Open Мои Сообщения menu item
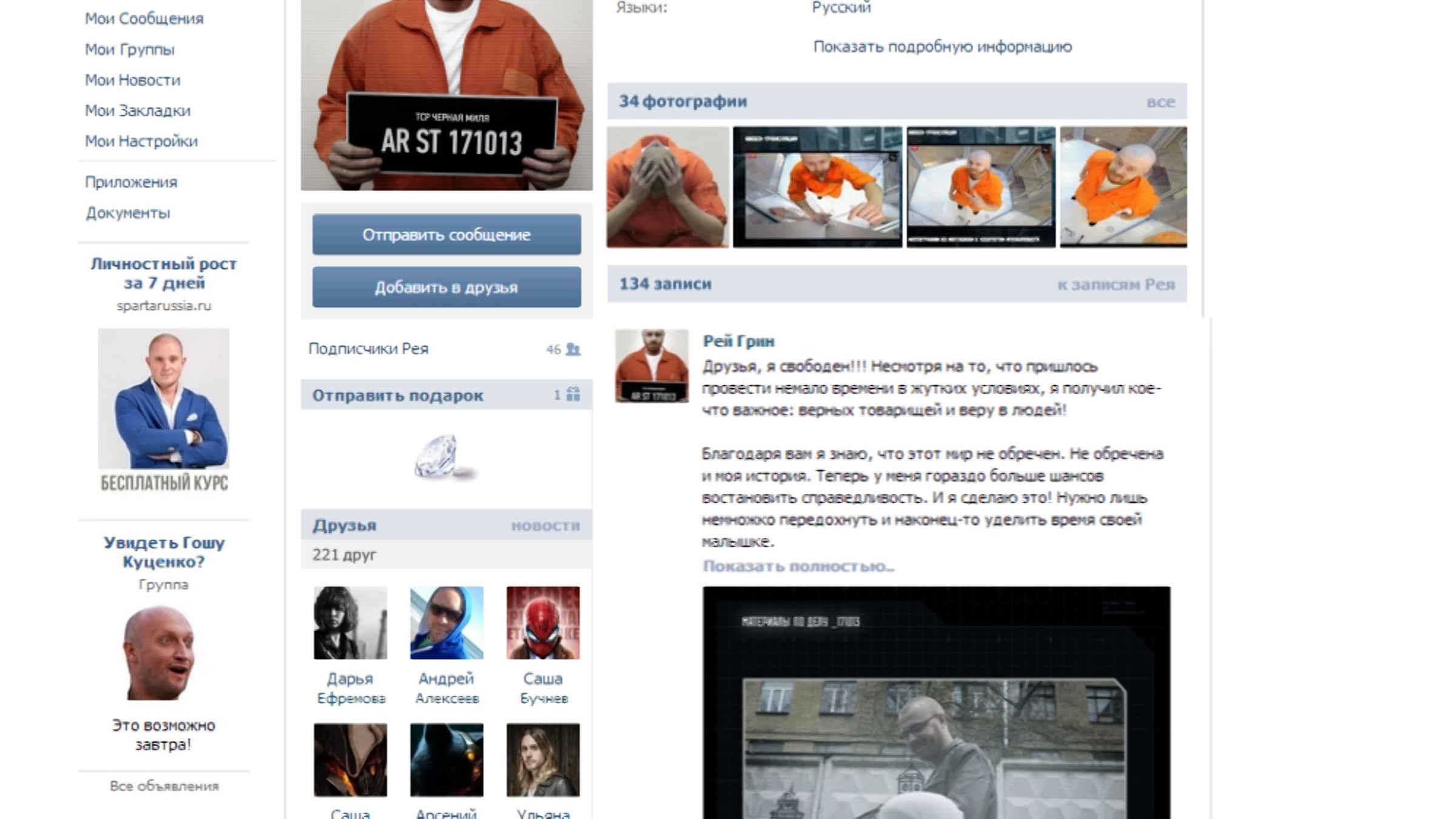The height and width of the screenshot is (819, 1456). pos(144,19)
